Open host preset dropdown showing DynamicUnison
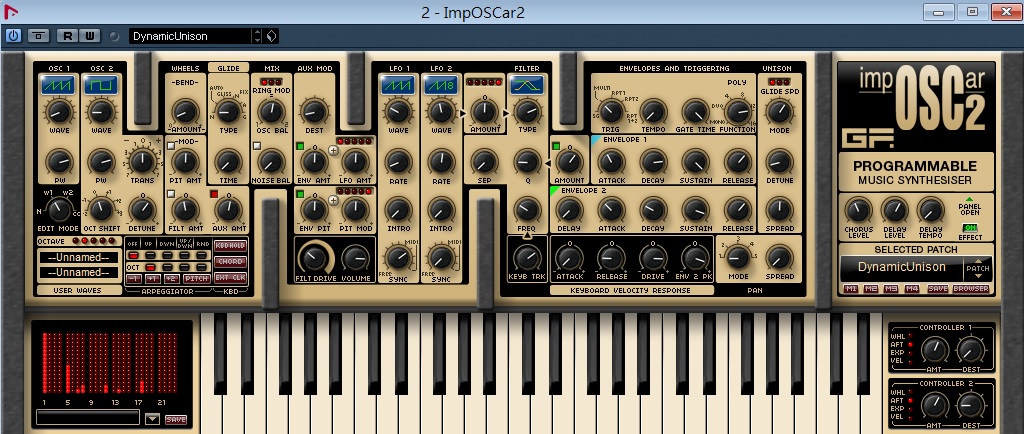The height and width of the screenshot is (434, 1024). [190, 36]
